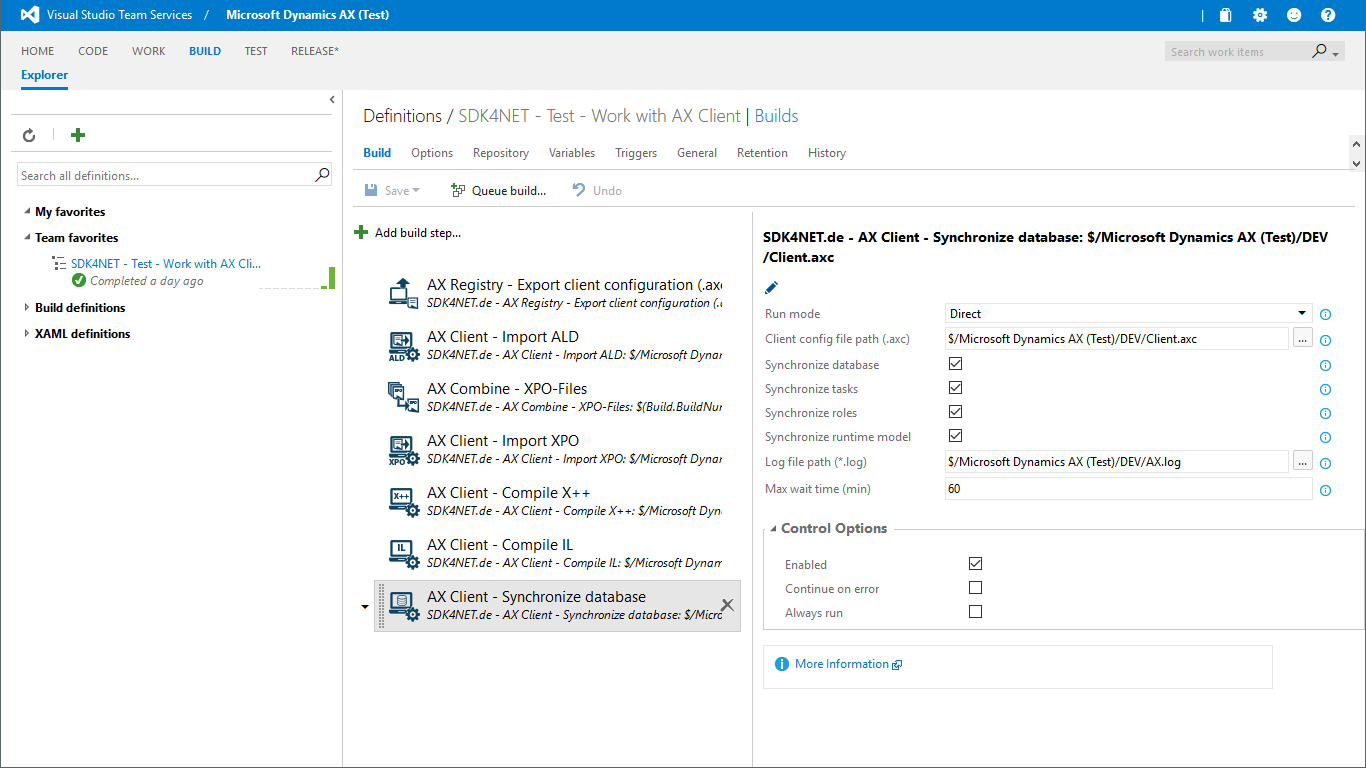
Task: Switch to the Options tab
Action: pyautogui.click(x=432, y=153)
